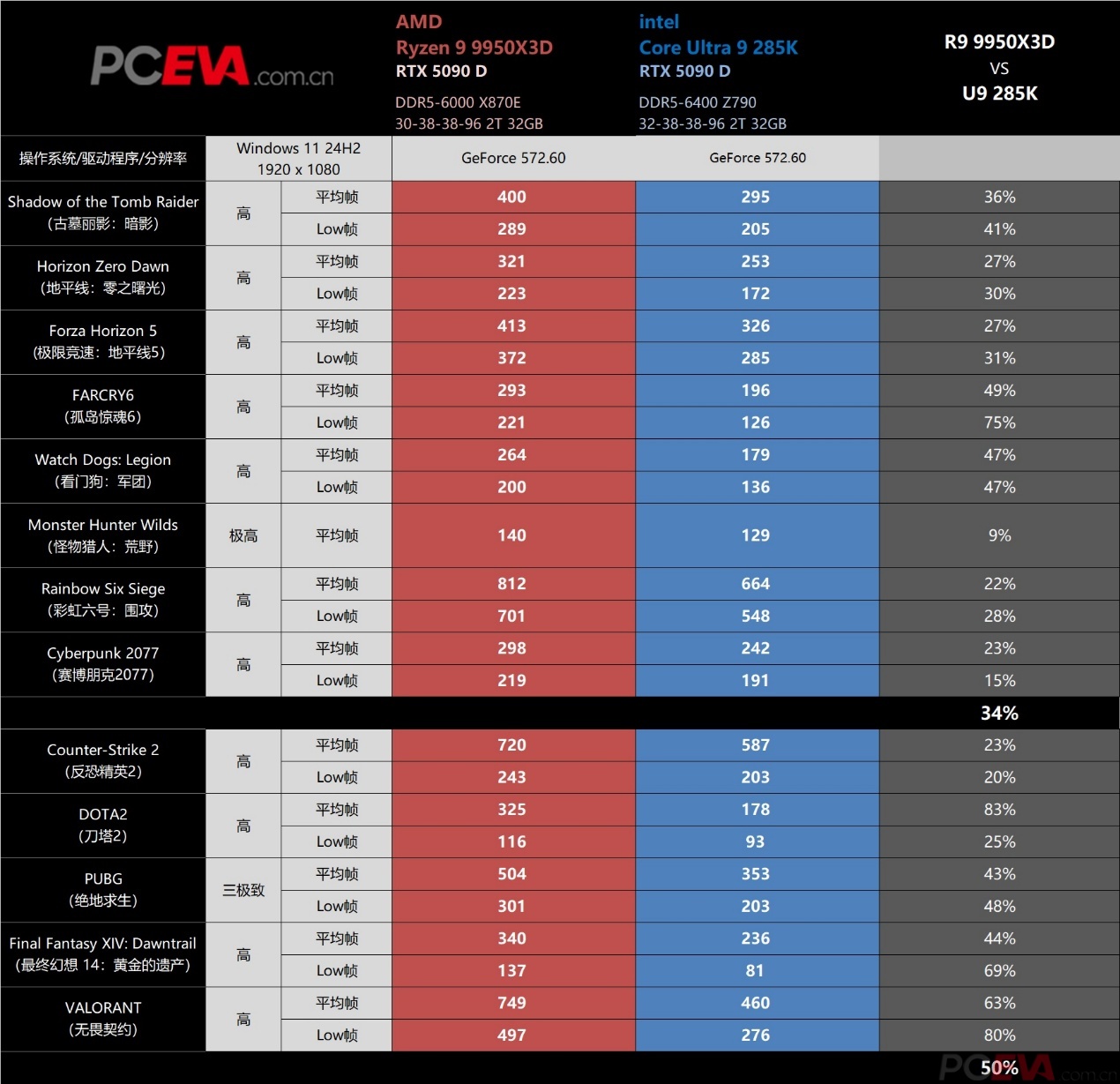Select the Cyberpunk 2077 game label
1120x1084 pixels.
point(103,664)
